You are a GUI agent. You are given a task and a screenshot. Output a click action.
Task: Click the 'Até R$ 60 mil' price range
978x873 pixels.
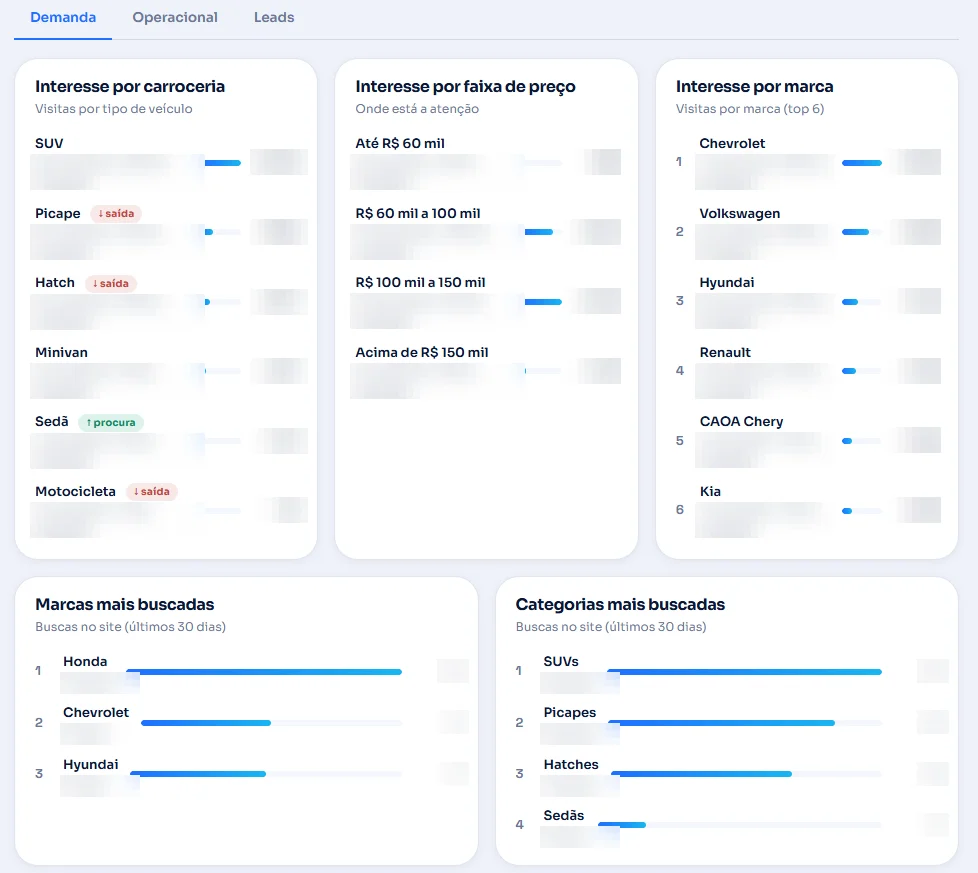point(400,143)
